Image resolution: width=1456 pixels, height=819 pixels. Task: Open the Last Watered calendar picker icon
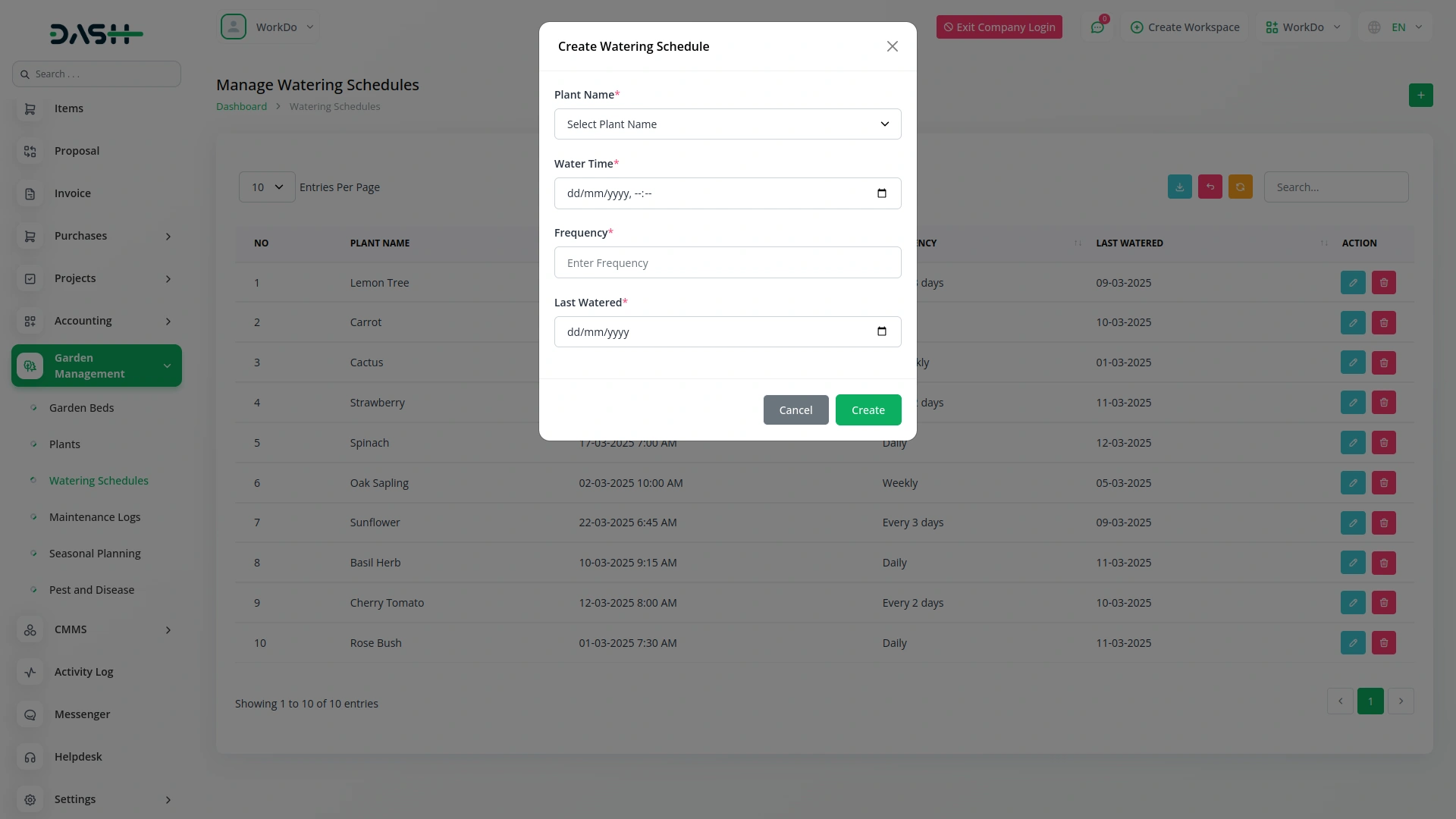pyautogui.click(x=881, y=331)
